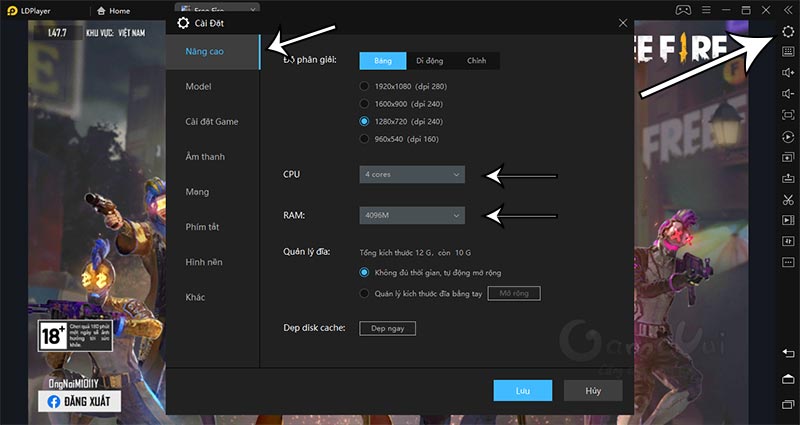Click the KHU VỰC: VIỆT NAM text

pyautogui.click(x=115, y=33)
